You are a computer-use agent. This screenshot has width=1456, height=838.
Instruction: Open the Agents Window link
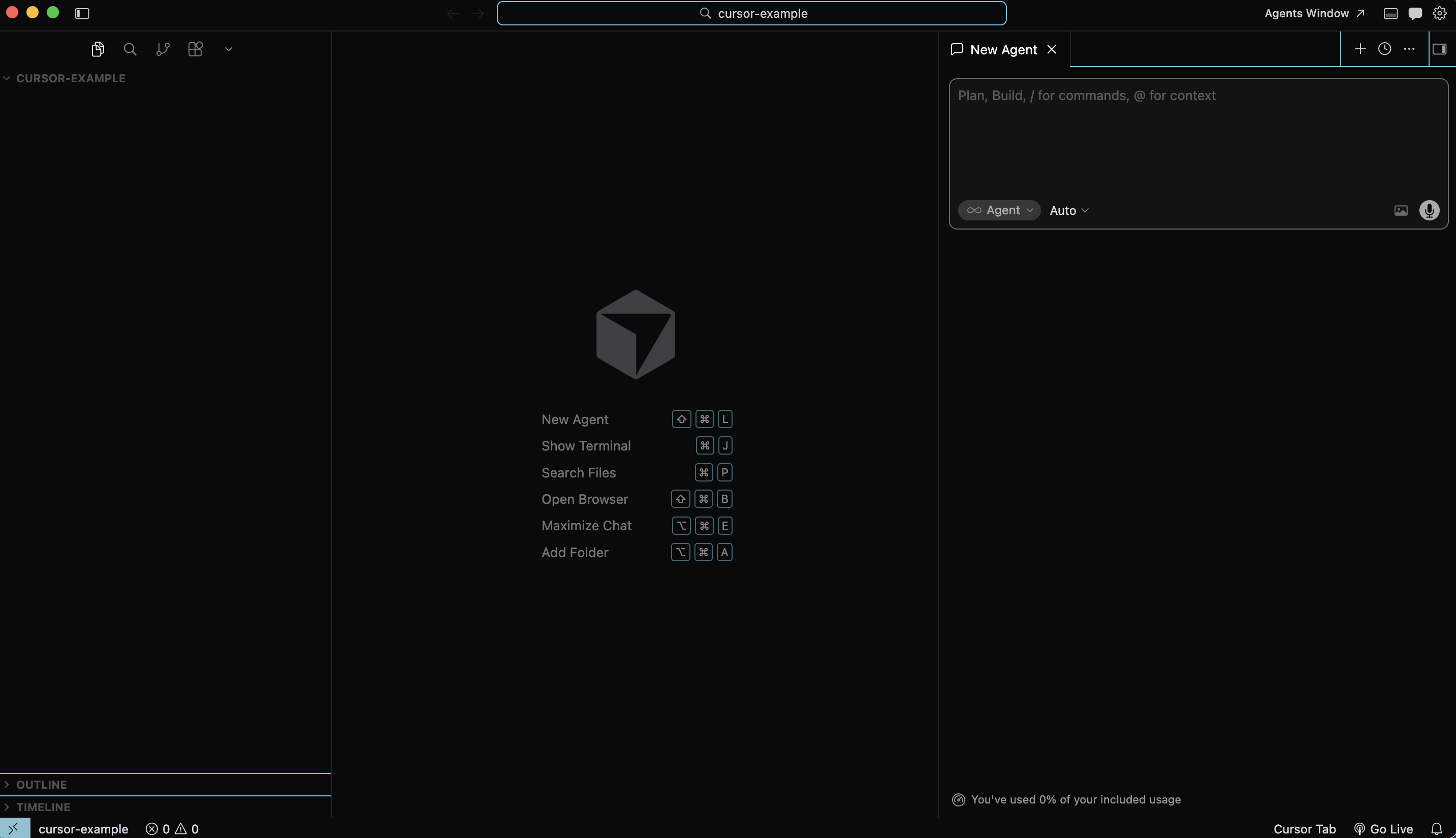pyautogui.click(x=1314, y=13)
